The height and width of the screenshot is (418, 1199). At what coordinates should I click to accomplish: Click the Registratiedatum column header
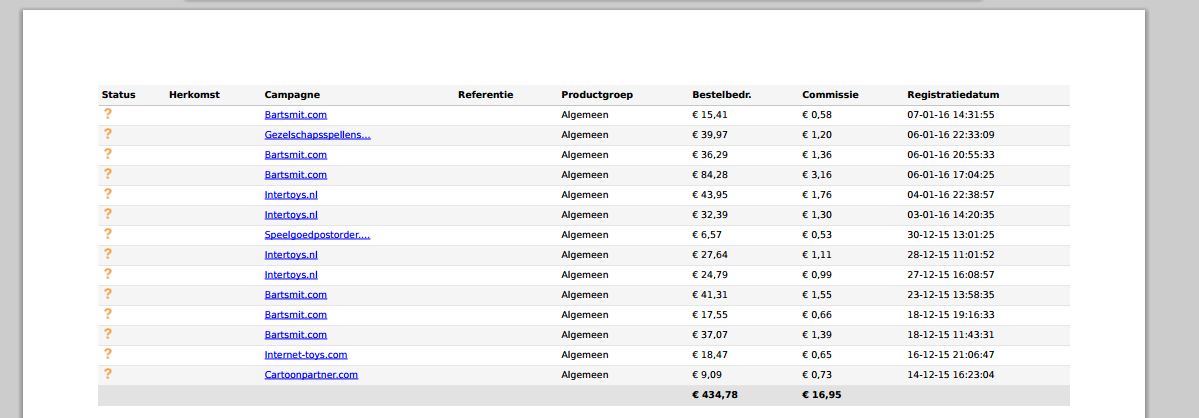pos(953,95)
